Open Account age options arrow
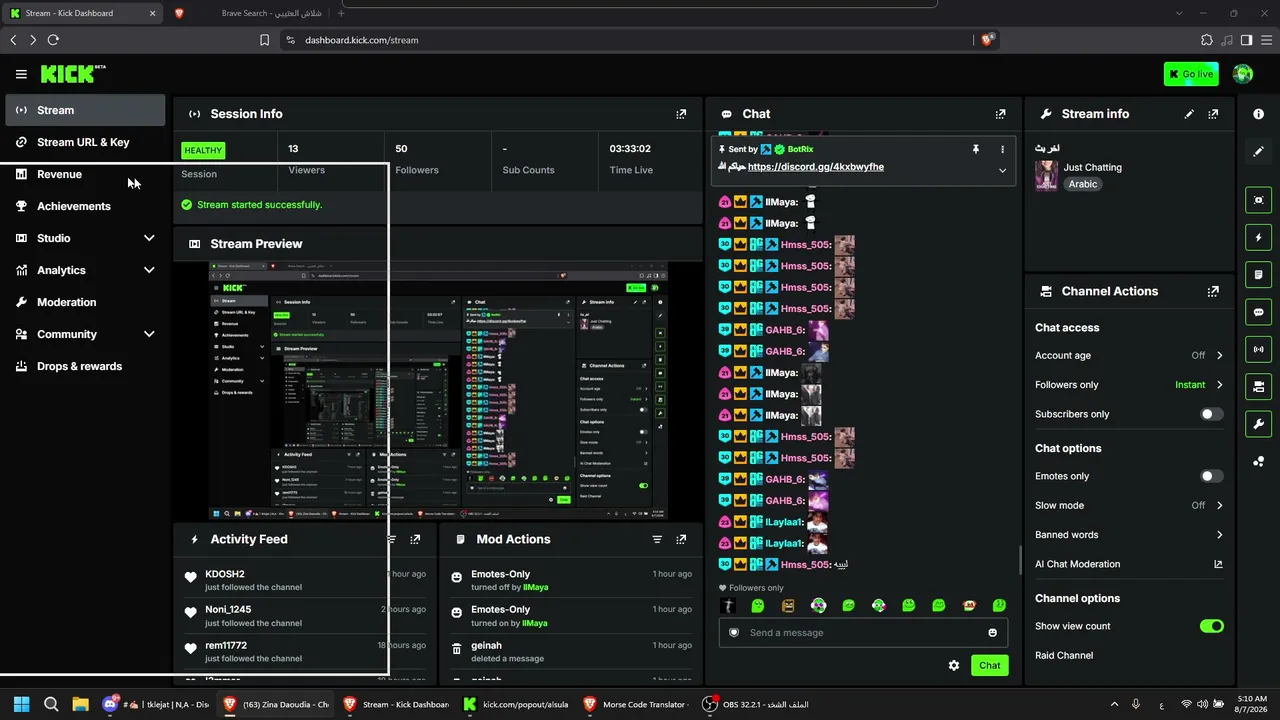The width and height of the screenshot is (1280, 720). click(1219, 355)
